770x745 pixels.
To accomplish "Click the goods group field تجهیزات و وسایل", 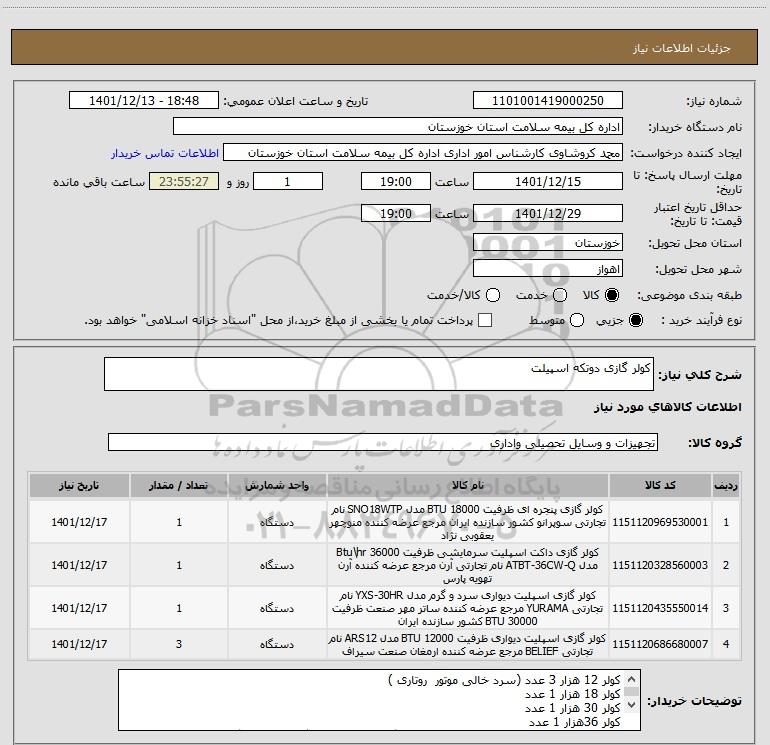I will point(383,442).
